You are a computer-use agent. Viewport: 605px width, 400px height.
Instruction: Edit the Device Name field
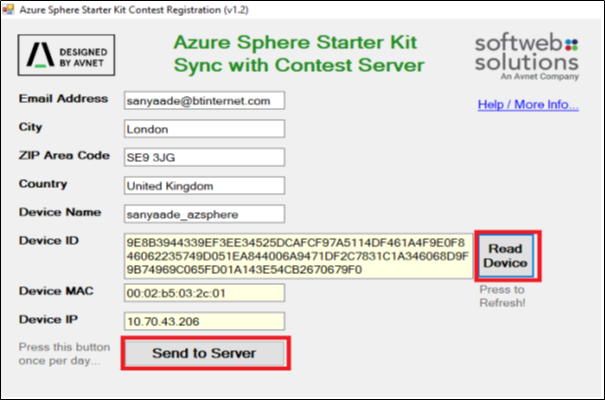coord(204,214)
